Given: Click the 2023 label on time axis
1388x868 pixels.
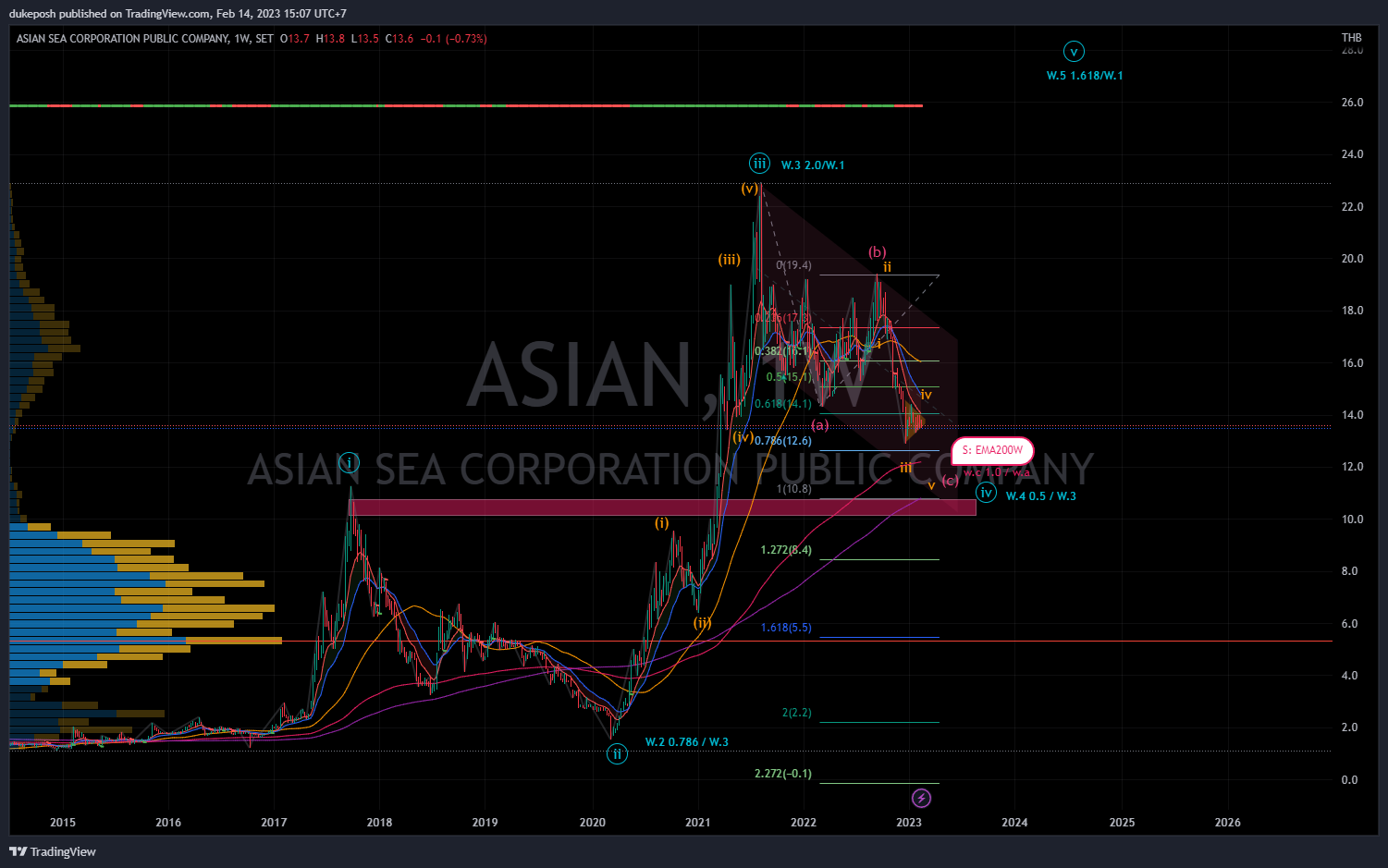Looking at the screenshot, I should (x=909, y=822).
